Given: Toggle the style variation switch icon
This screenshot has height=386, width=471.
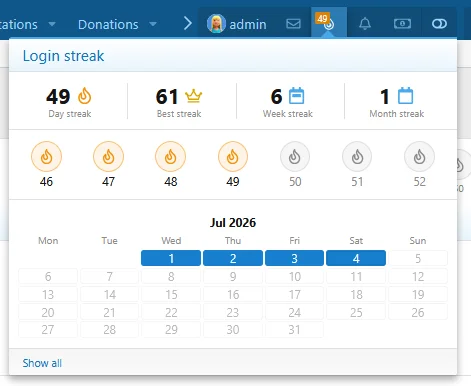Looking at the screenshot, I should [439, 24].
